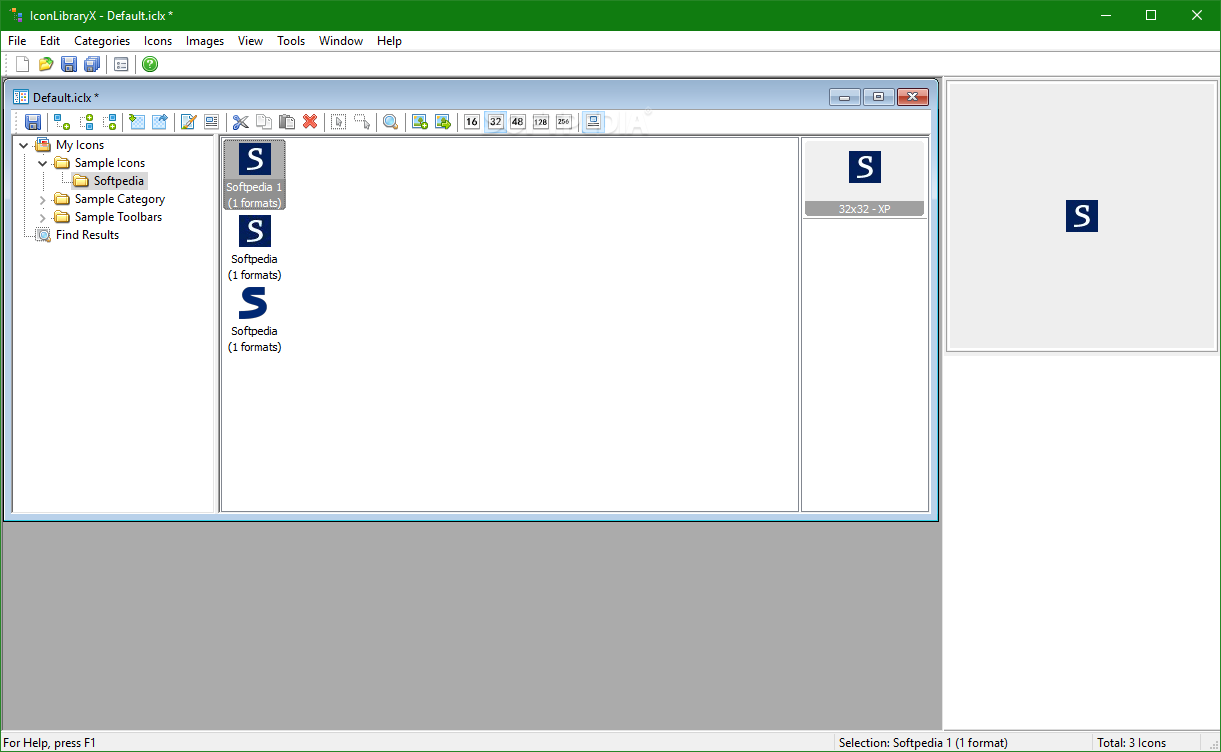The width and height of the screenshot is (1221, 752).
Task: Expand the Sample Category folder
Action: coord(42,199)
